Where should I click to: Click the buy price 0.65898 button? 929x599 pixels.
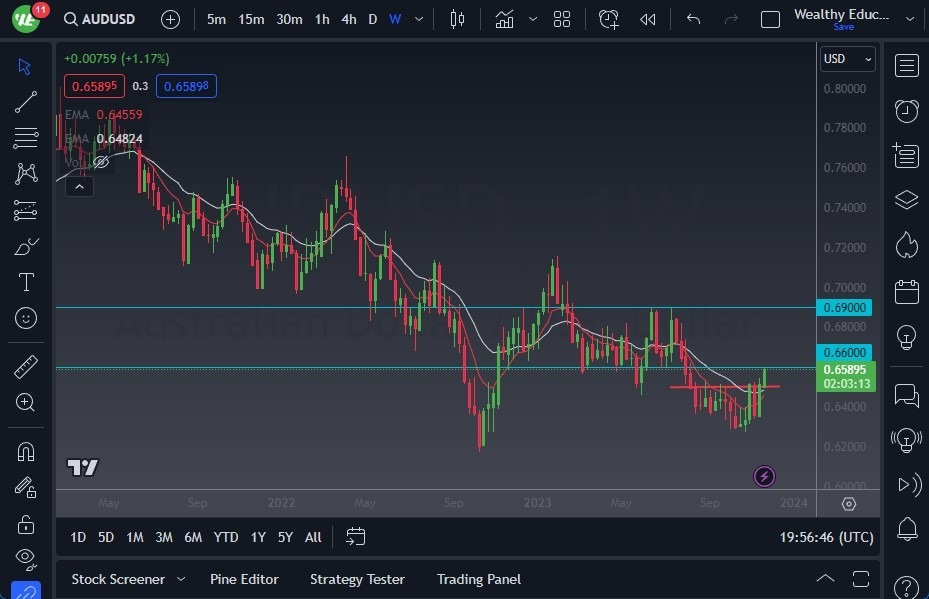[x=186, y=86]
